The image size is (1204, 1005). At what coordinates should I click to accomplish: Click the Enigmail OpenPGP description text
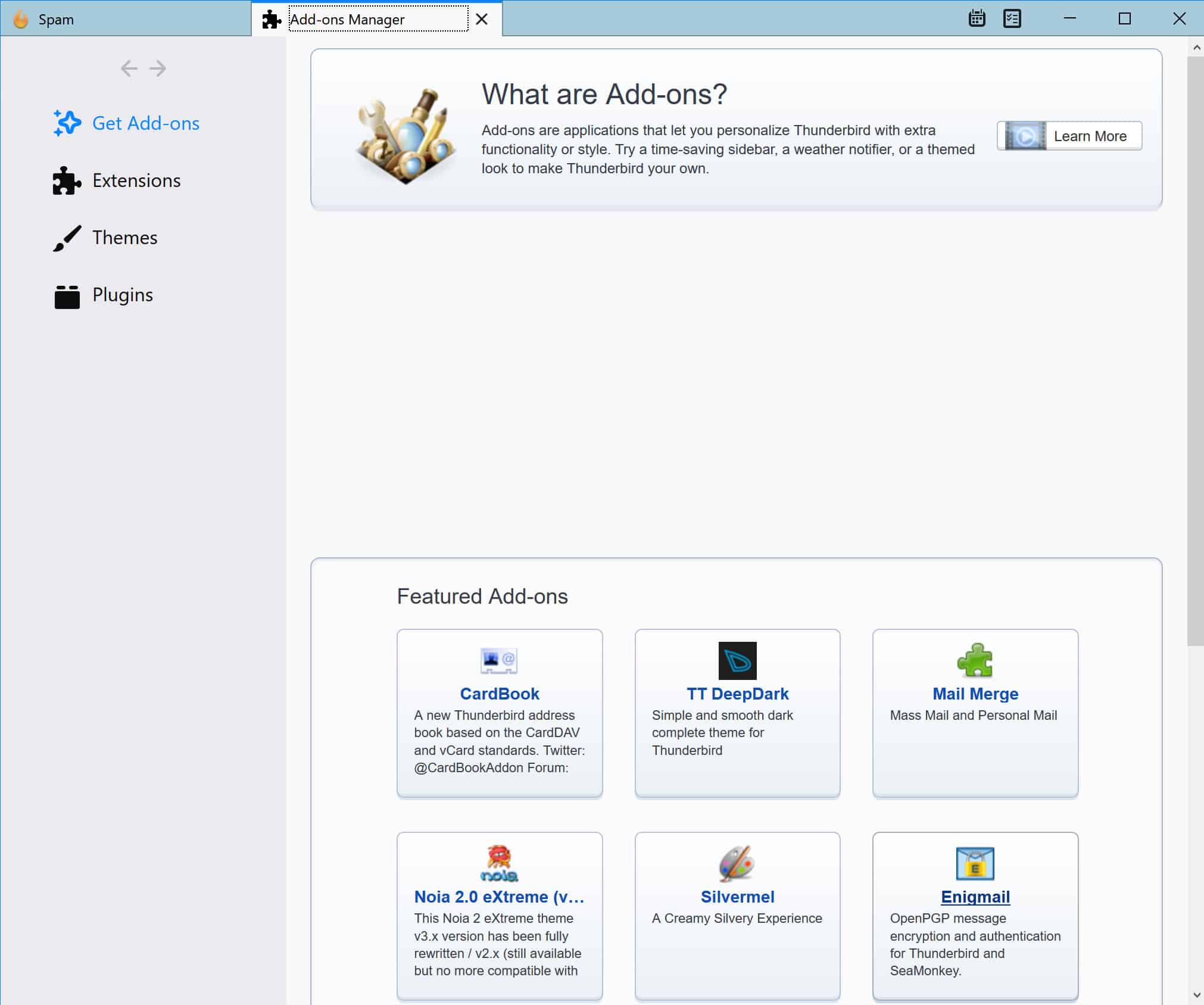click(975, 944)
